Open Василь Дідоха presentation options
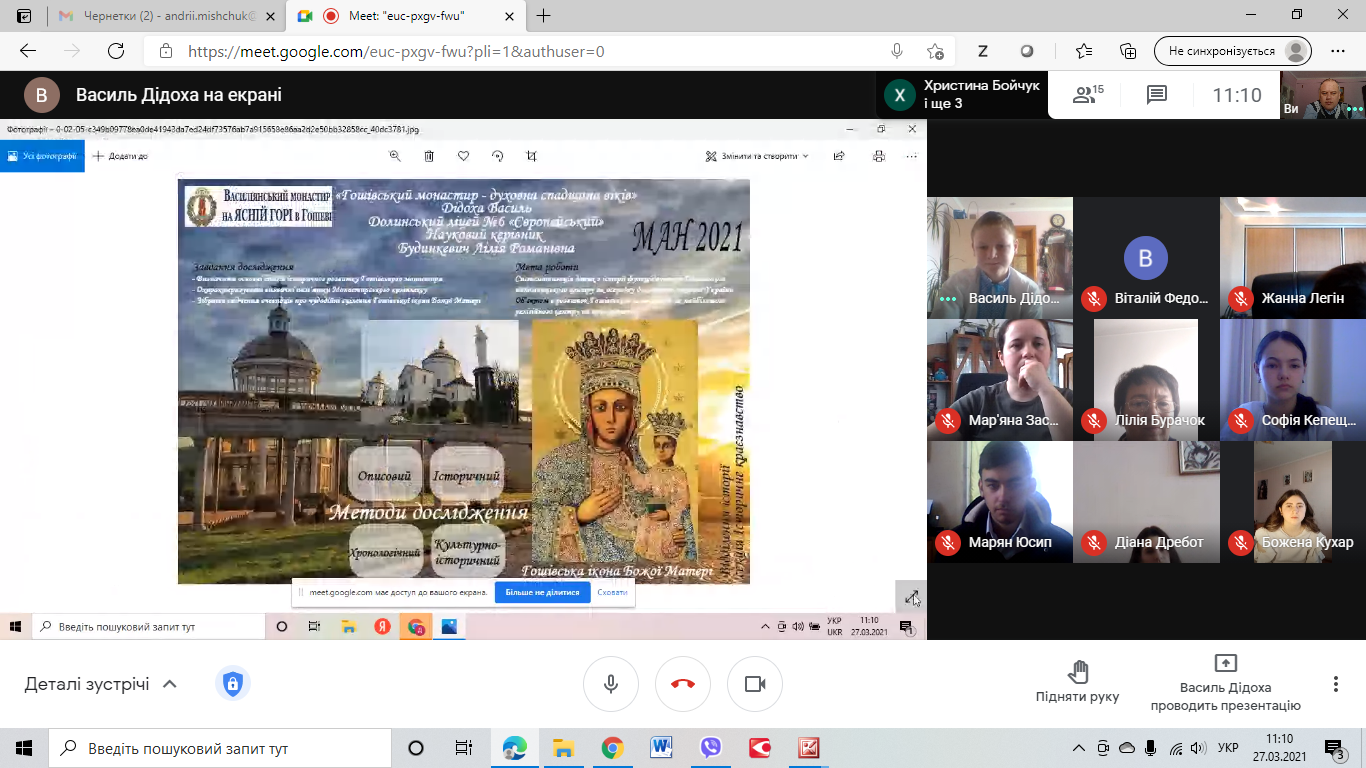Image resolution: width=1366 pixels, height=768 pixels. point(1225,682)
